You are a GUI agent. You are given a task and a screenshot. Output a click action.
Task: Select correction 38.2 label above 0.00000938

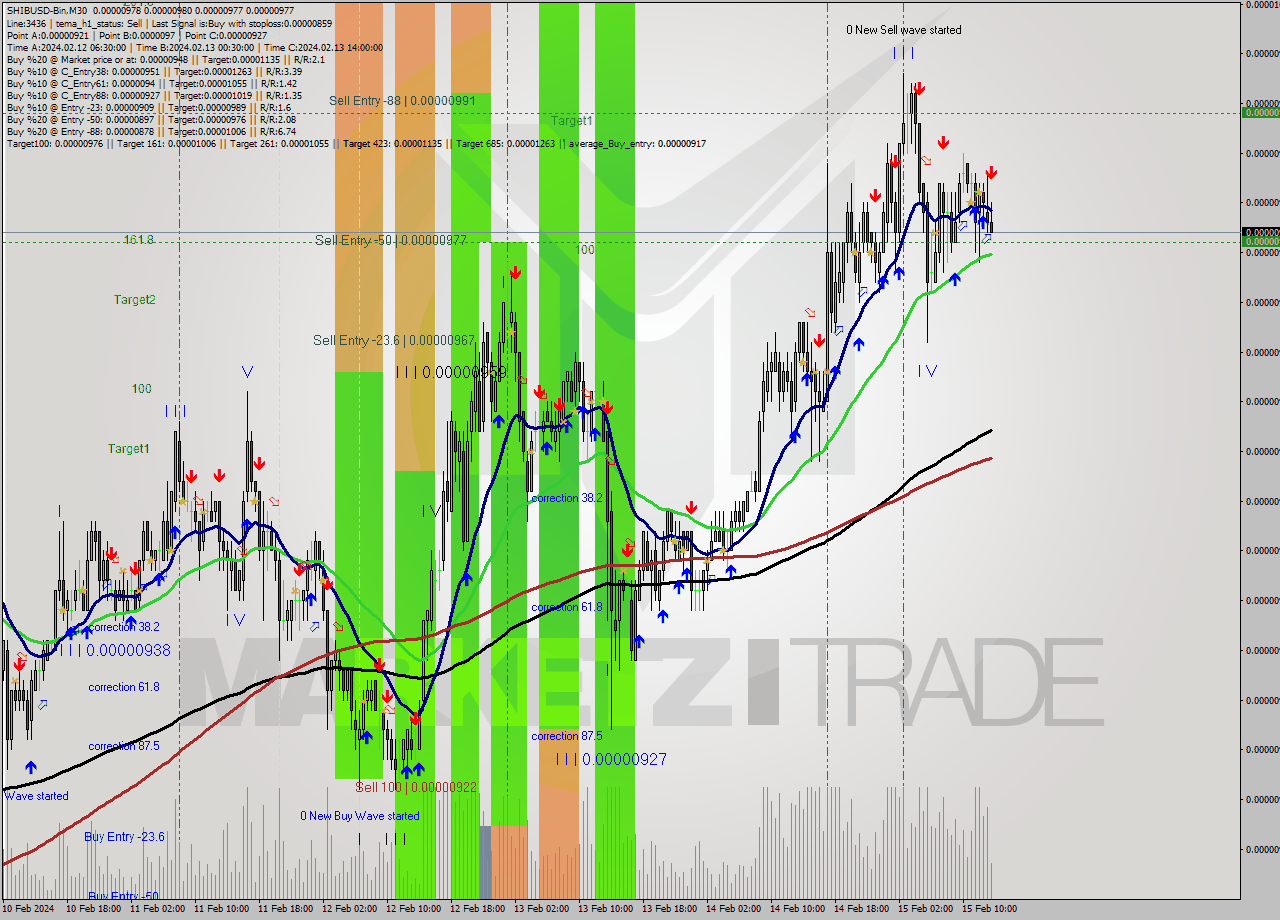coord(124,627)
